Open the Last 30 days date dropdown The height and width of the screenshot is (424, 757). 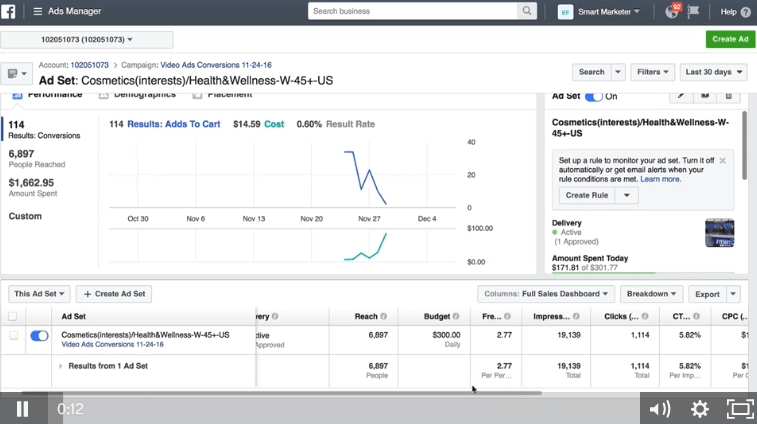tap(714, 72)
